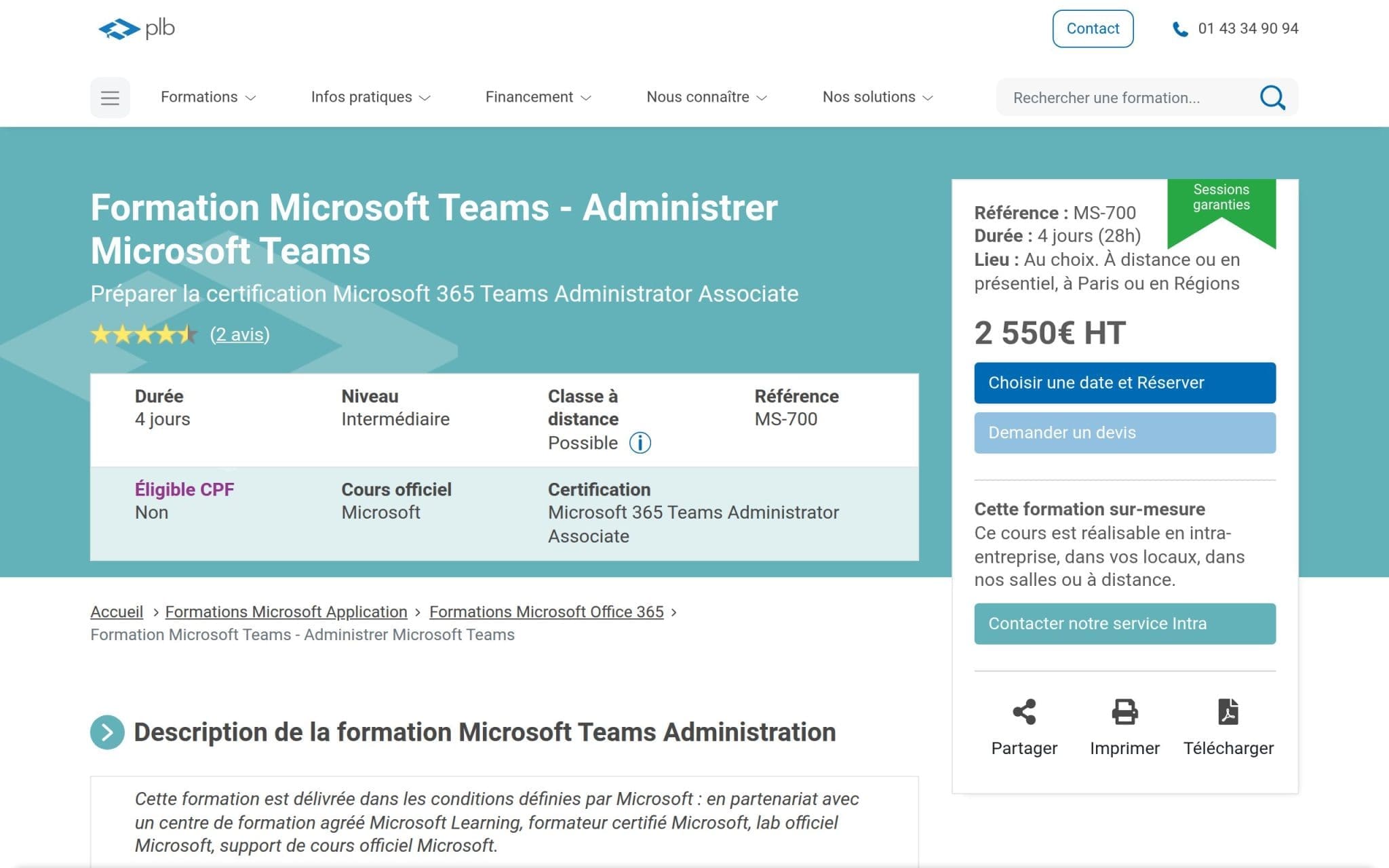Viewport: 1389px width, 868px height.
Task: Click the info icon next to Possible
Action: point(640,443)
